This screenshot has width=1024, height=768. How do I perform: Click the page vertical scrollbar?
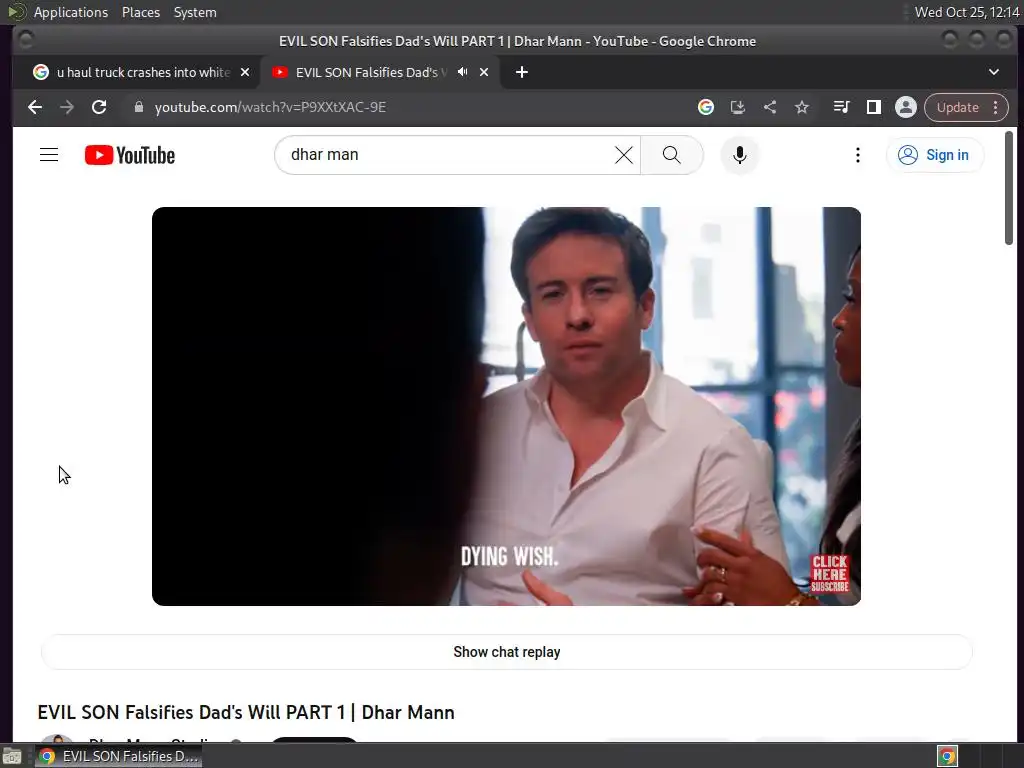pyautogui.click(x=1009, y=188)
